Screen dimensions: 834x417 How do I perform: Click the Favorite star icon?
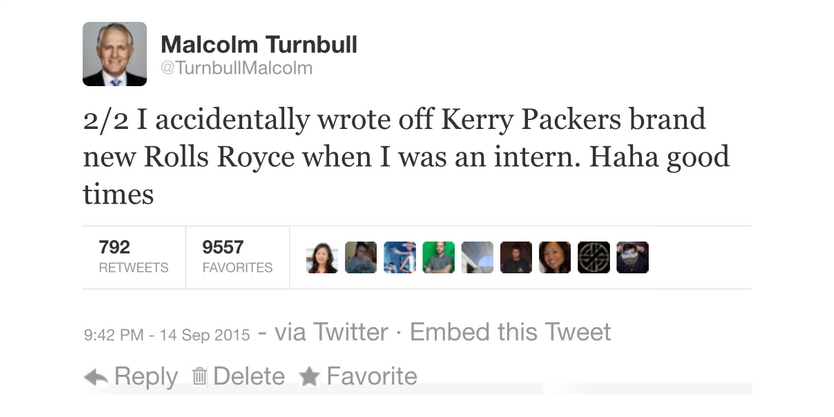pos(309,377)
